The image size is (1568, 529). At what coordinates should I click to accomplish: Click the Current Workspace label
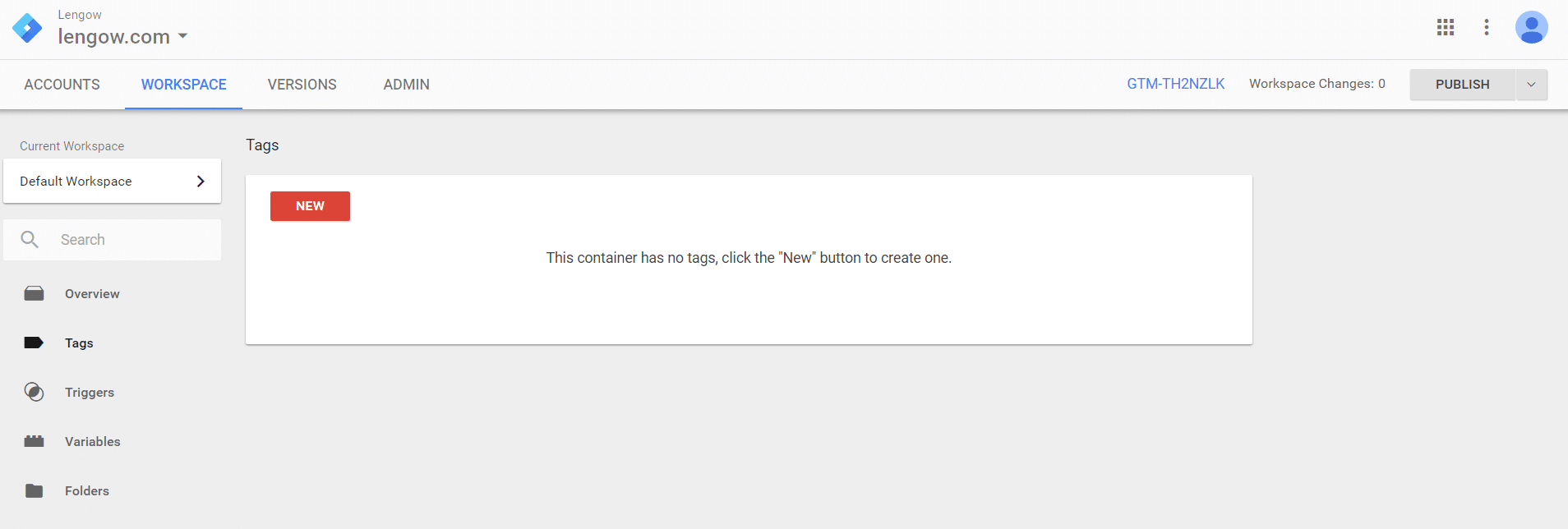click(x=72, y=146)
